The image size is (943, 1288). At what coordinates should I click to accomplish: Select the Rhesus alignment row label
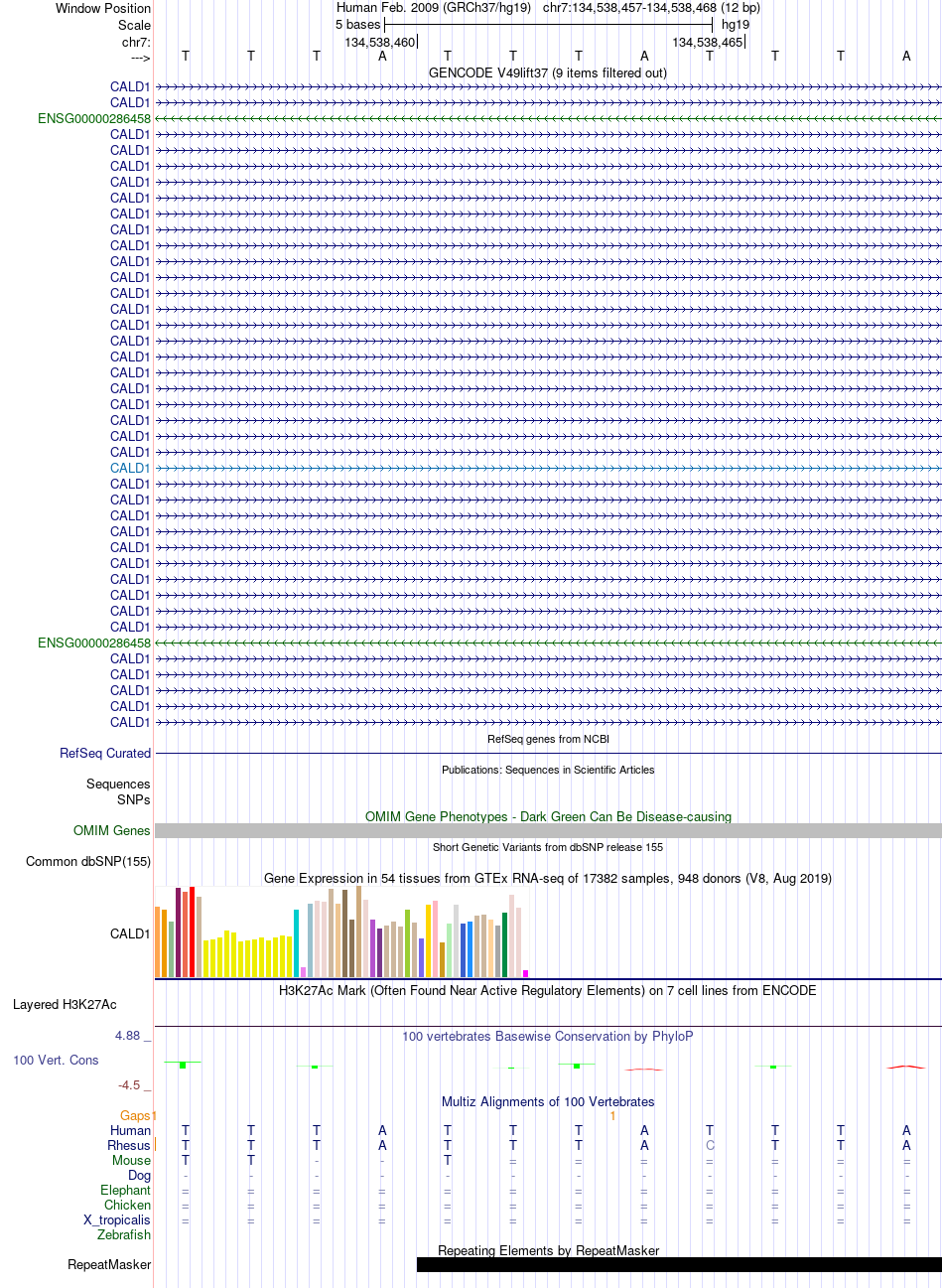129,1145
